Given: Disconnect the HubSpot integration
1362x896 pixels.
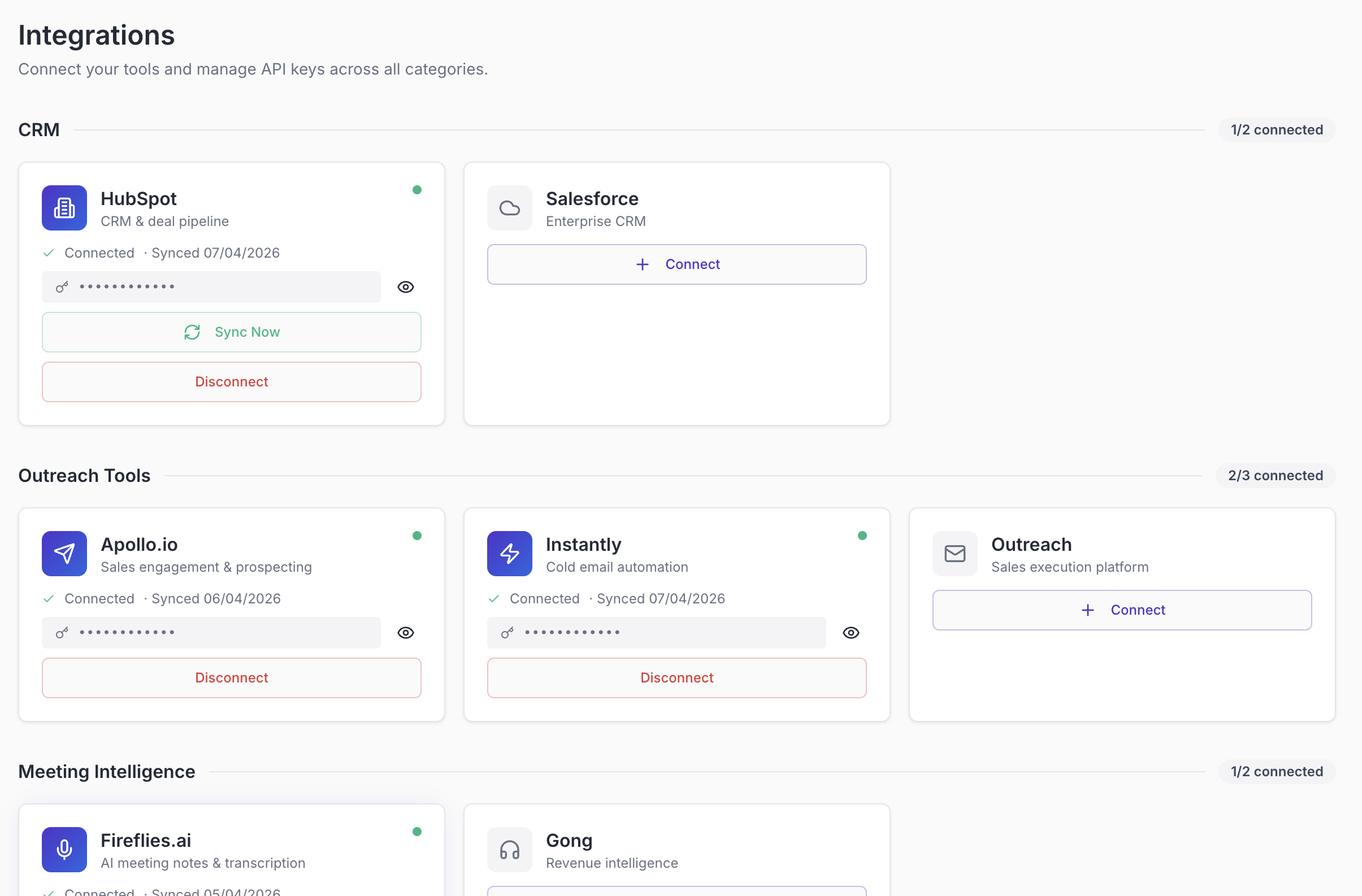Looking at the screenshot, I should coord(231,382).
